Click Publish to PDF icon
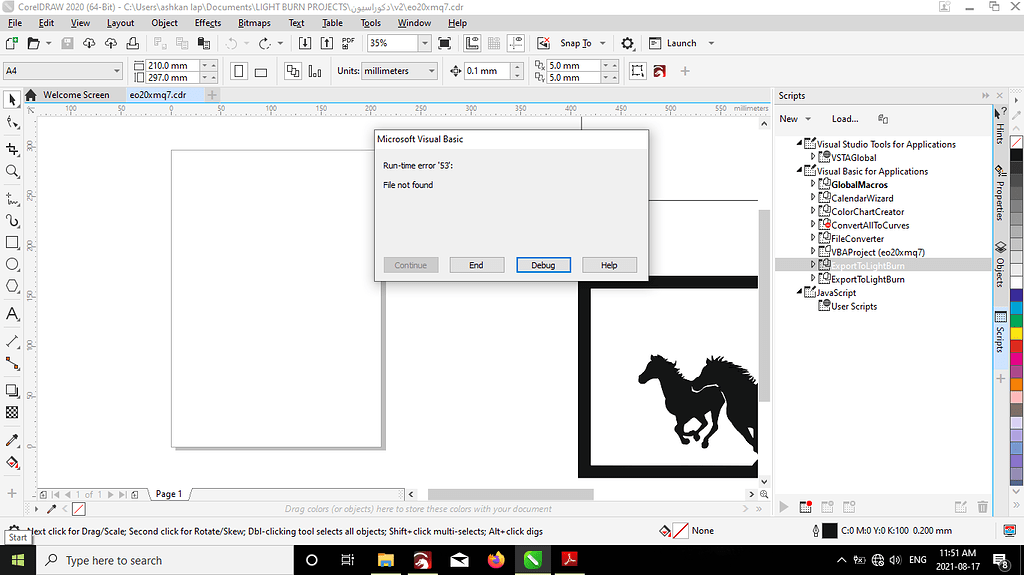The width and height of the screenshot is (1024, 575). tap(348, 43)
